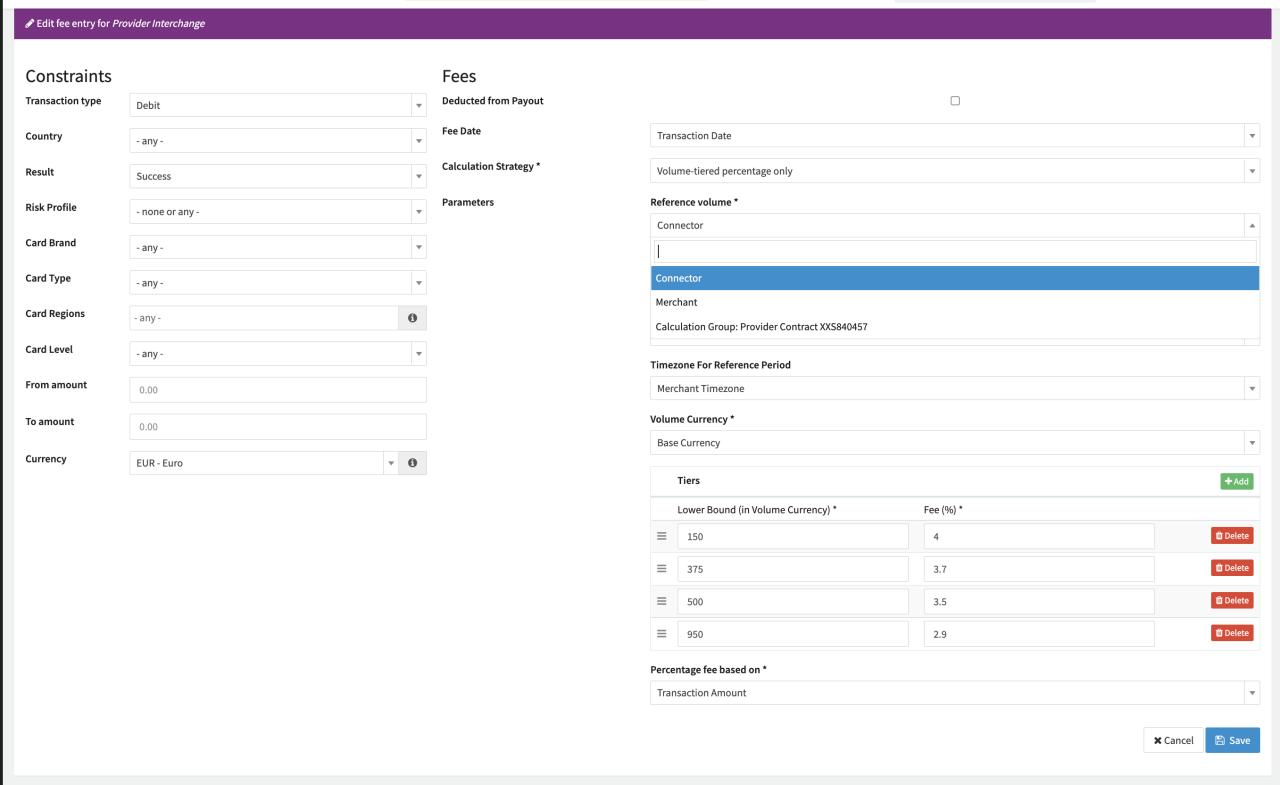Viewport: 1280px width, 785px height.
Task: Open the Transaction type dropdown
Action: pyautogui.click(x=278, y=105)
